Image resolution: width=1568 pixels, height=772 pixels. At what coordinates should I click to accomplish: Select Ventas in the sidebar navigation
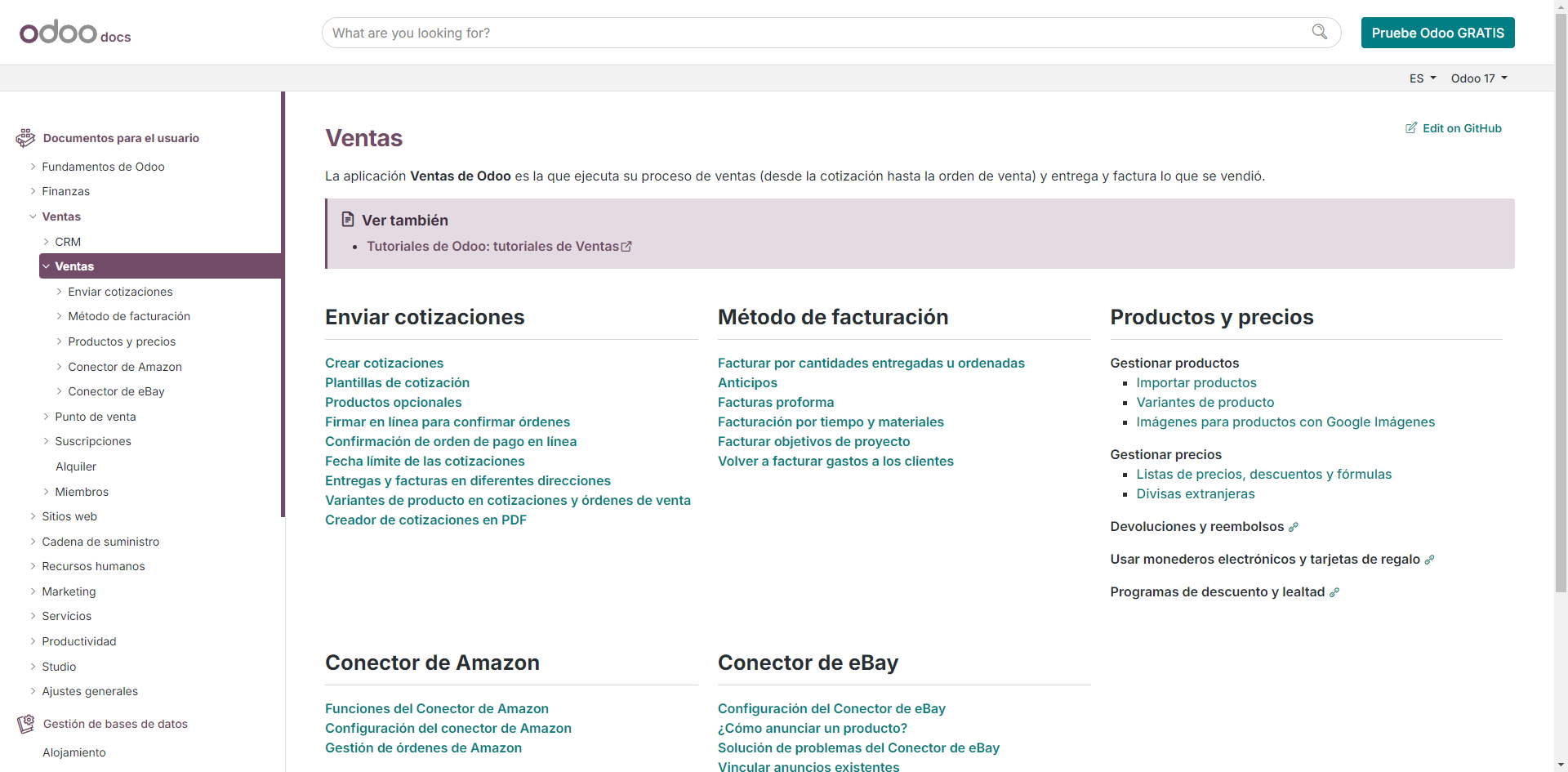75,266
